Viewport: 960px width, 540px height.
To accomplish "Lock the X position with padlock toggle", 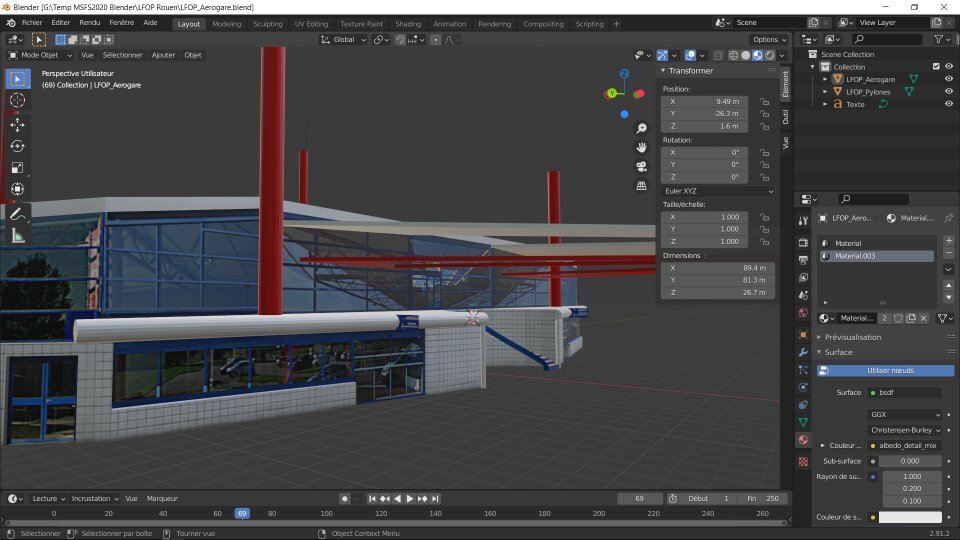I will (764, 102).
